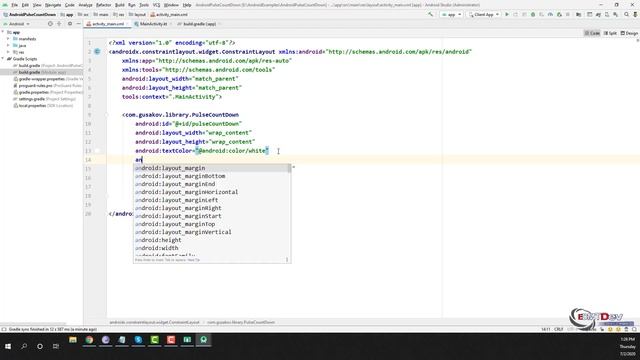The height and width of the screenshot is (360, 640).
Task: Select android:layout_marginTop suggestion
Action: (x=211, y=224)
